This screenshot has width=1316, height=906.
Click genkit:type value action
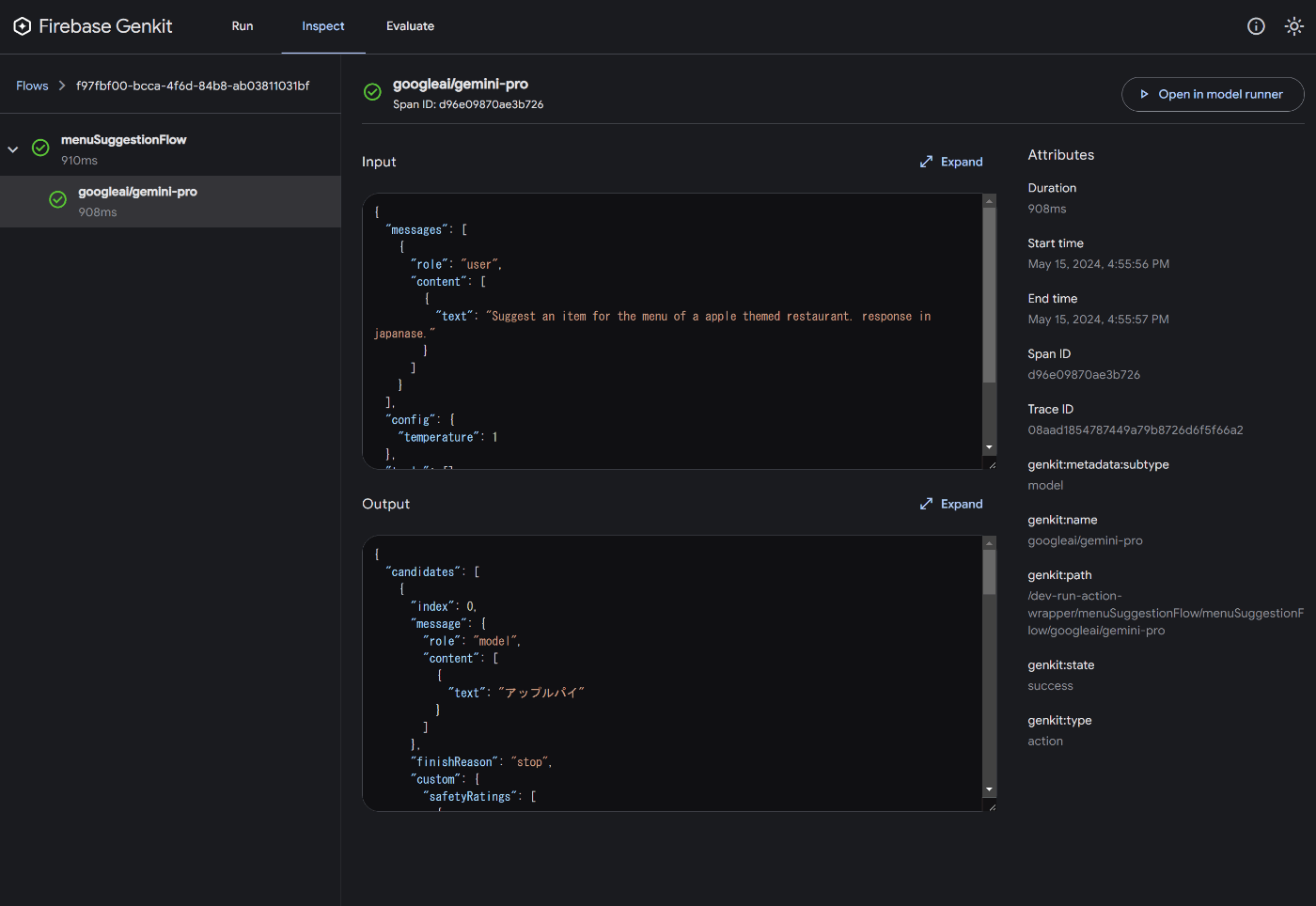click(x=1045, y=742)
